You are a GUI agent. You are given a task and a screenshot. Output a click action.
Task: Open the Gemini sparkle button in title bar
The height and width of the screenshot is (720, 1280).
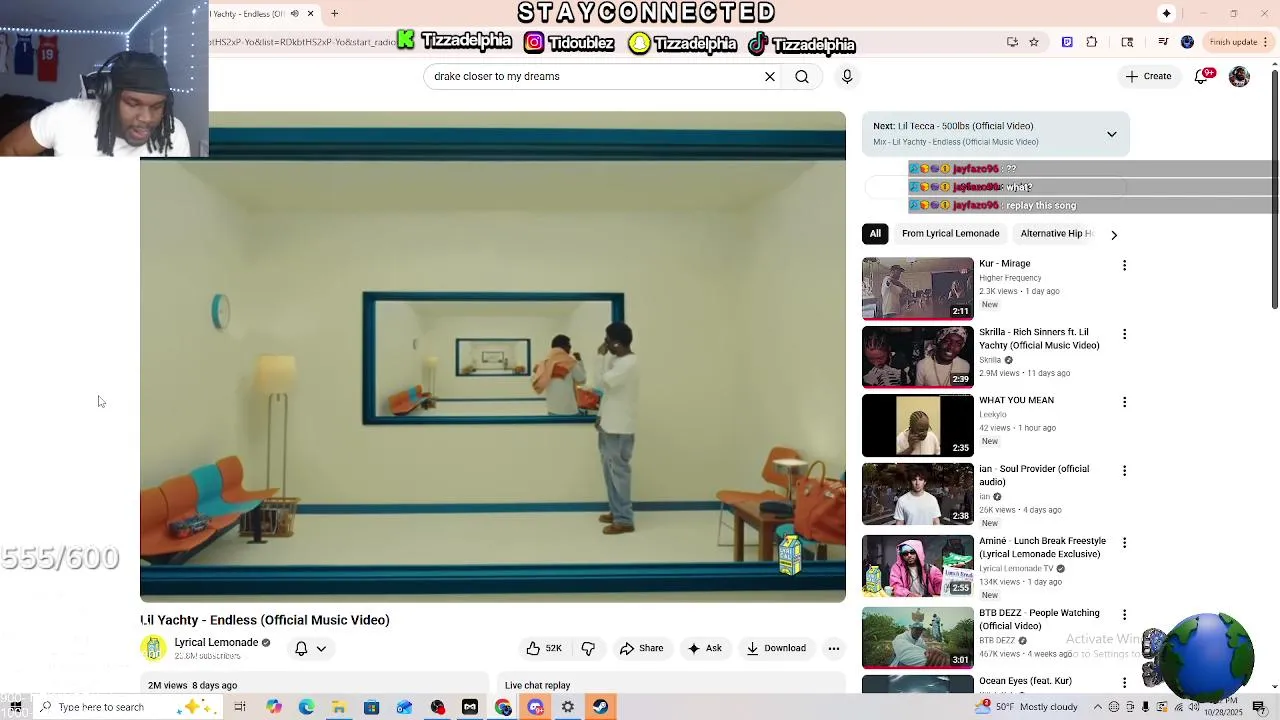(1166, 13)
